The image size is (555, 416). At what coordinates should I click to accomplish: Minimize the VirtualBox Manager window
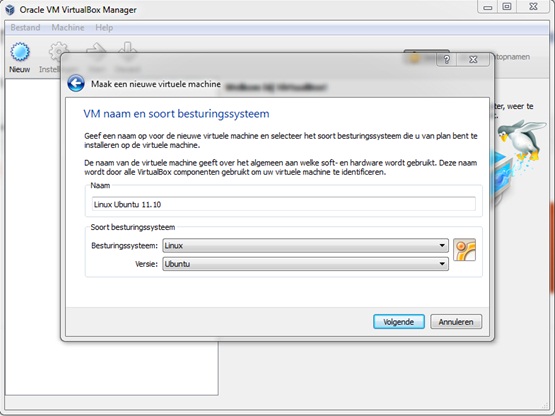click(488, 7)
